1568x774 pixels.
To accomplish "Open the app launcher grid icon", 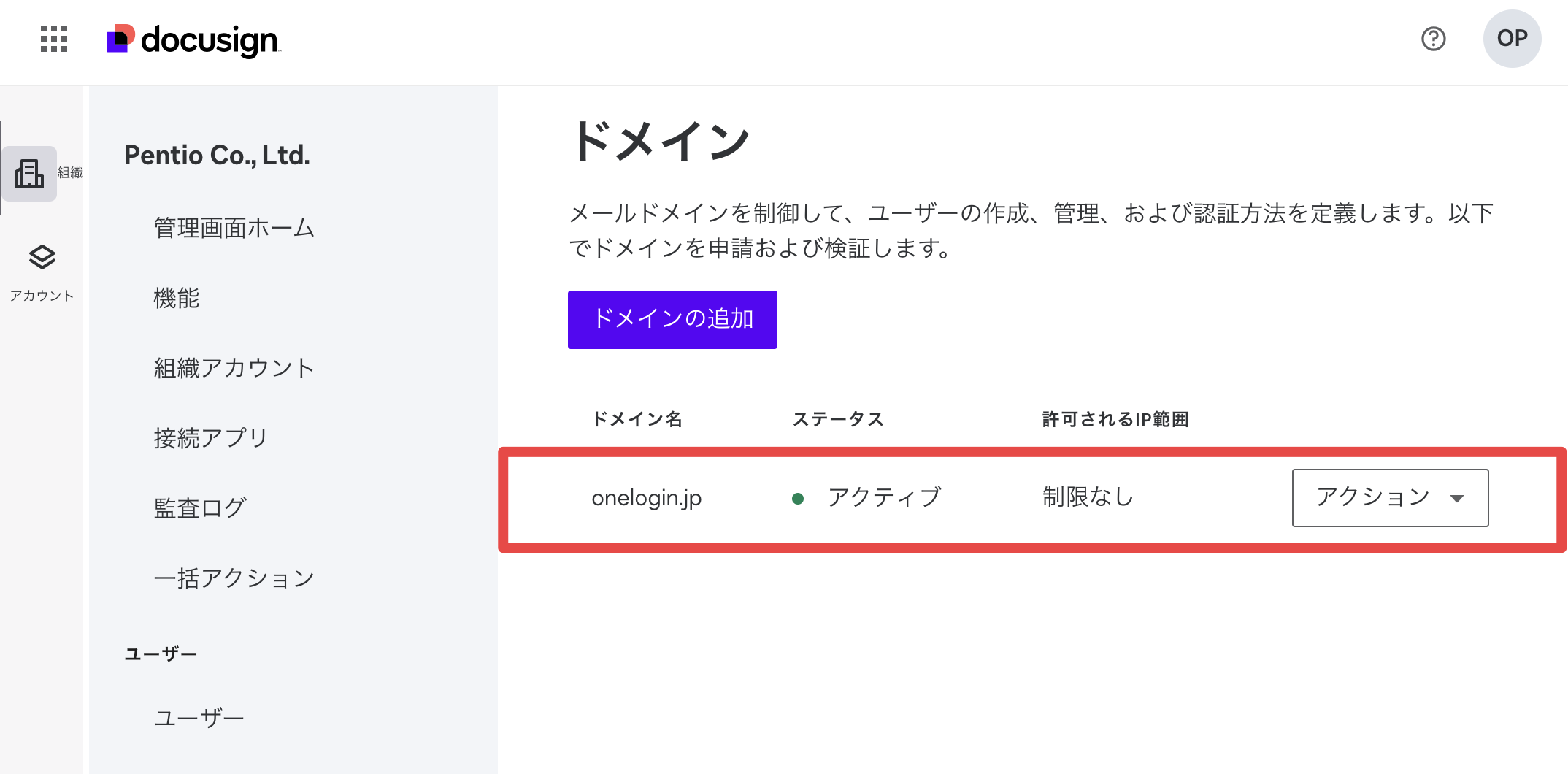I will point(54,39).
